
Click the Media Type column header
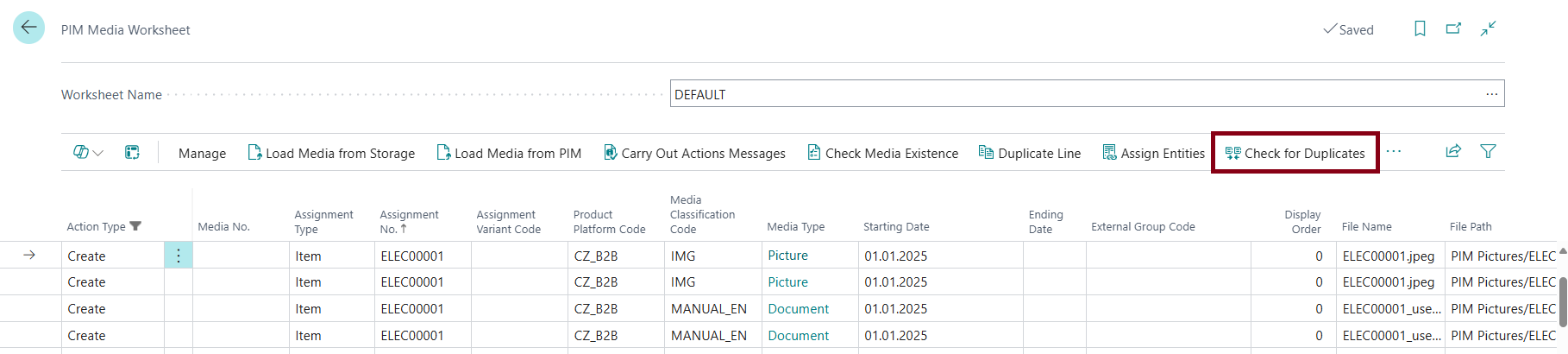[795, 226]
